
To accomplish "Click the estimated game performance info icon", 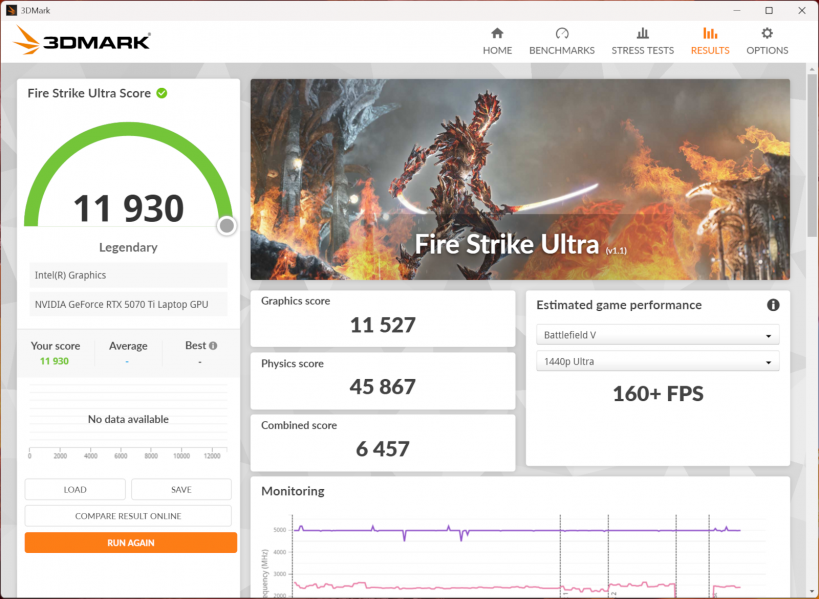I will pyautogui.click(x=772, y=305).
